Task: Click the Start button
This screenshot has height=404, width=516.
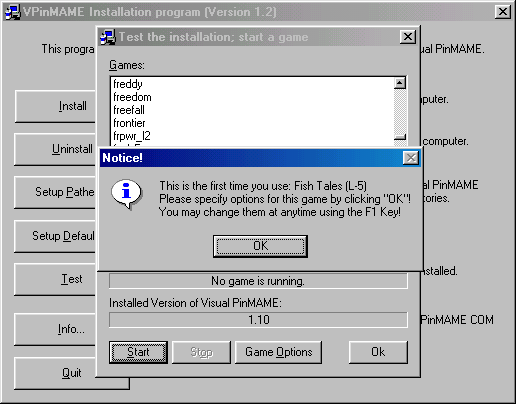Action: 138,352
